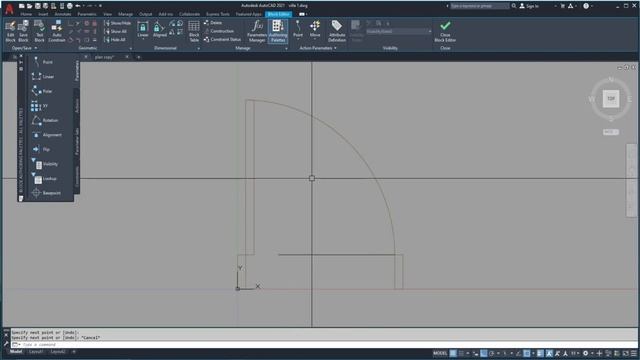This screenshot has width=640, height=360.
Task: Open the Dimensional panel dialog launcher arrow
Action: coord(199,49)
